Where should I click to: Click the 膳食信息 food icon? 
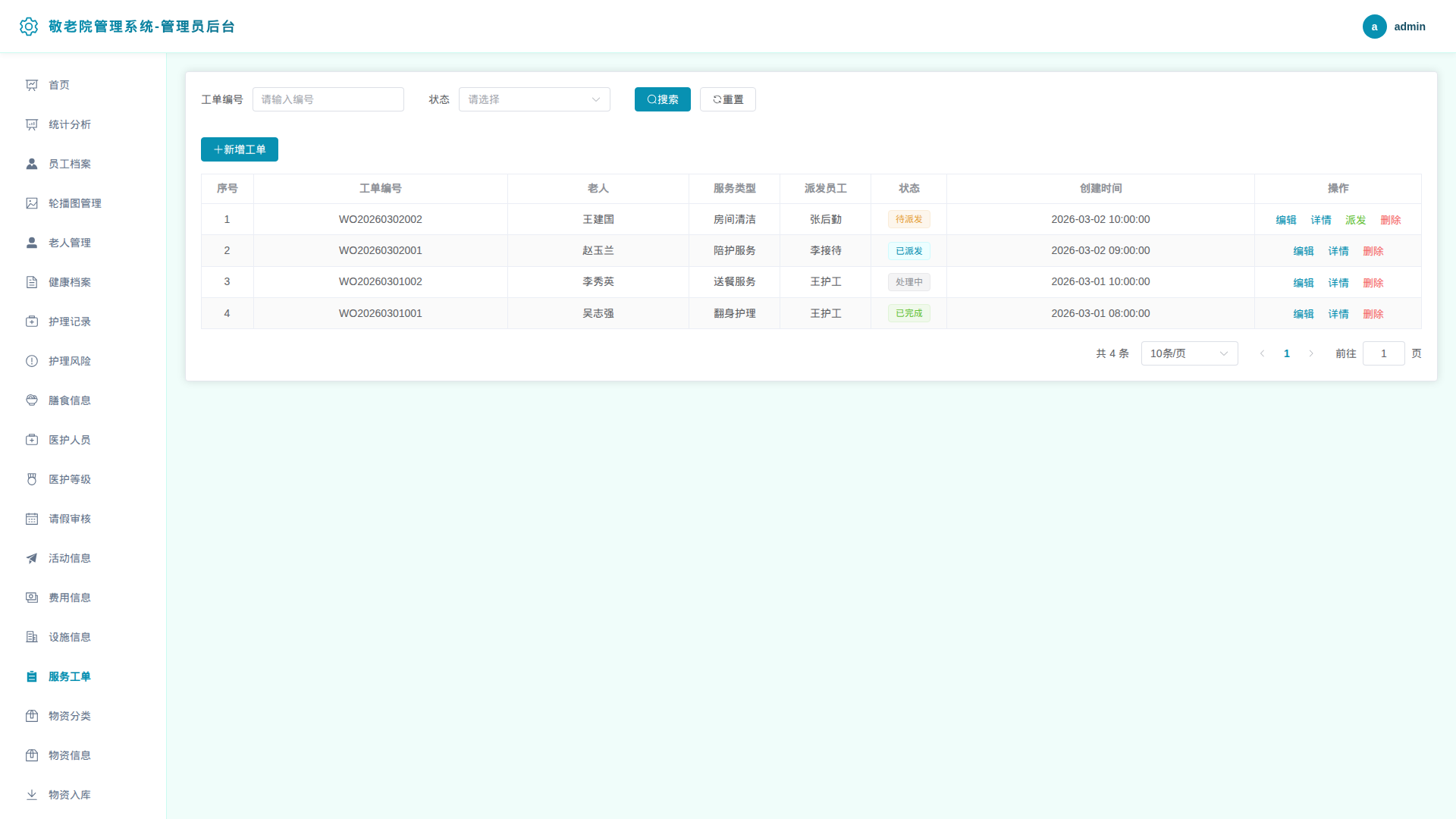tap(32, 400)
